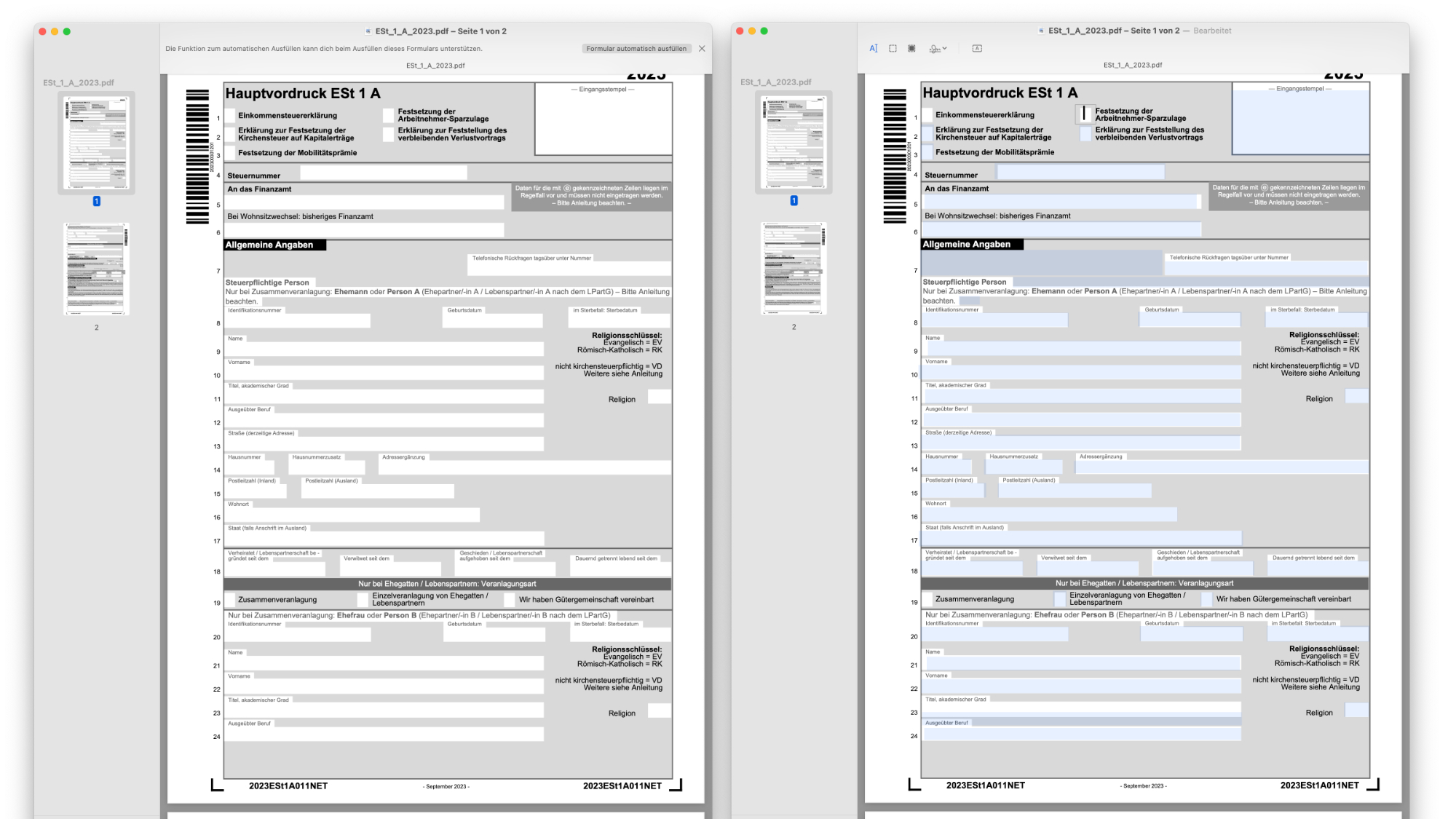Check 'Festsetzung der Mobilitätsprämie' in left form
This screenshot has width=1456, height=819.
[230, 153]
